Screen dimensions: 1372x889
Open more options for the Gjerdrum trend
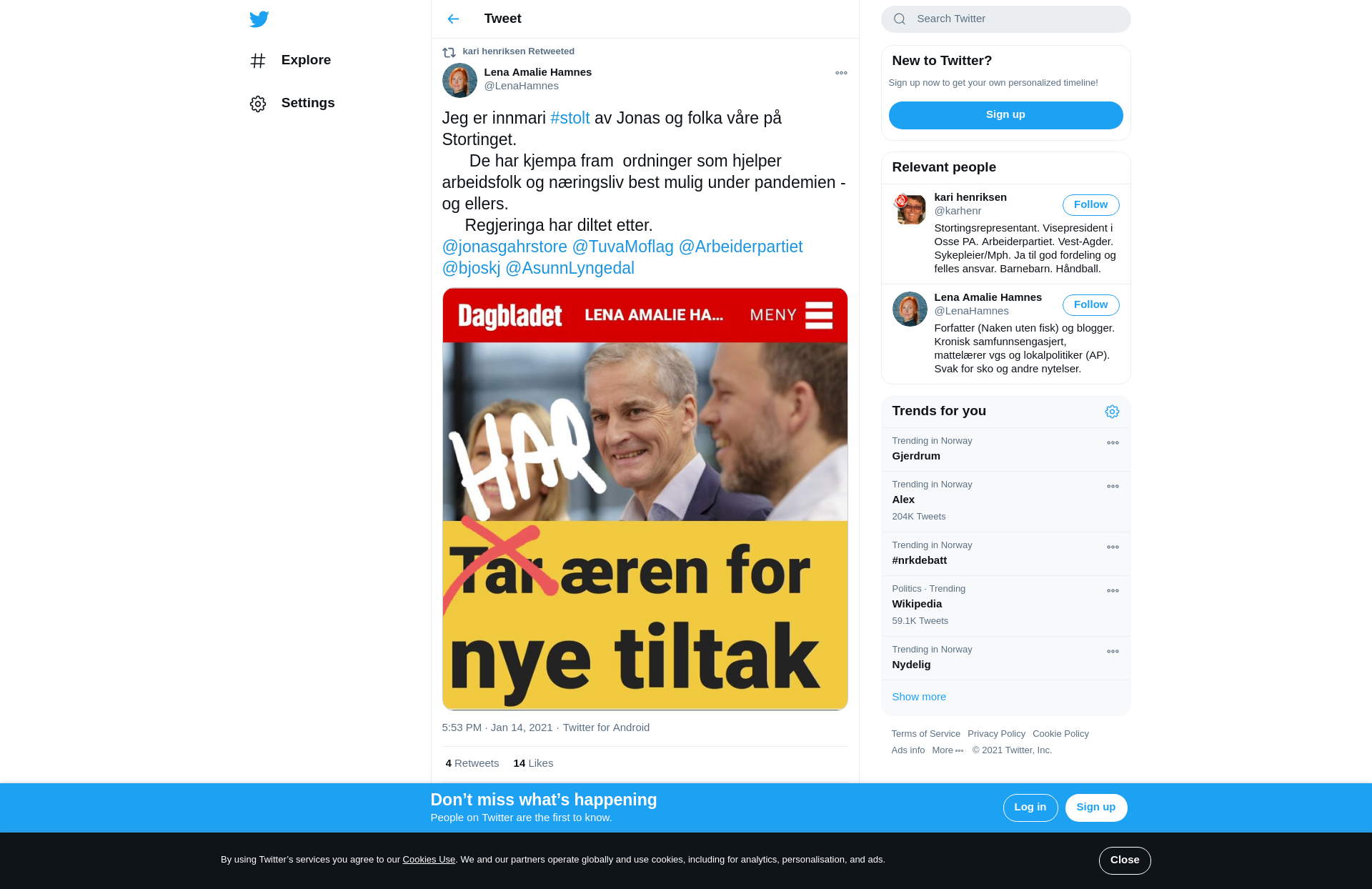[1113, 443]
